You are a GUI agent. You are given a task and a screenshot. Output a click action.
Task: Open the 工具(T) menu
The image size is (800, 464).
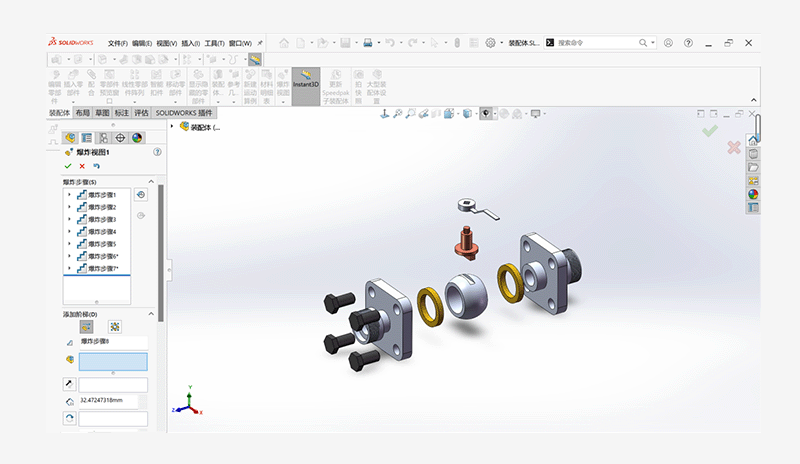215,43
